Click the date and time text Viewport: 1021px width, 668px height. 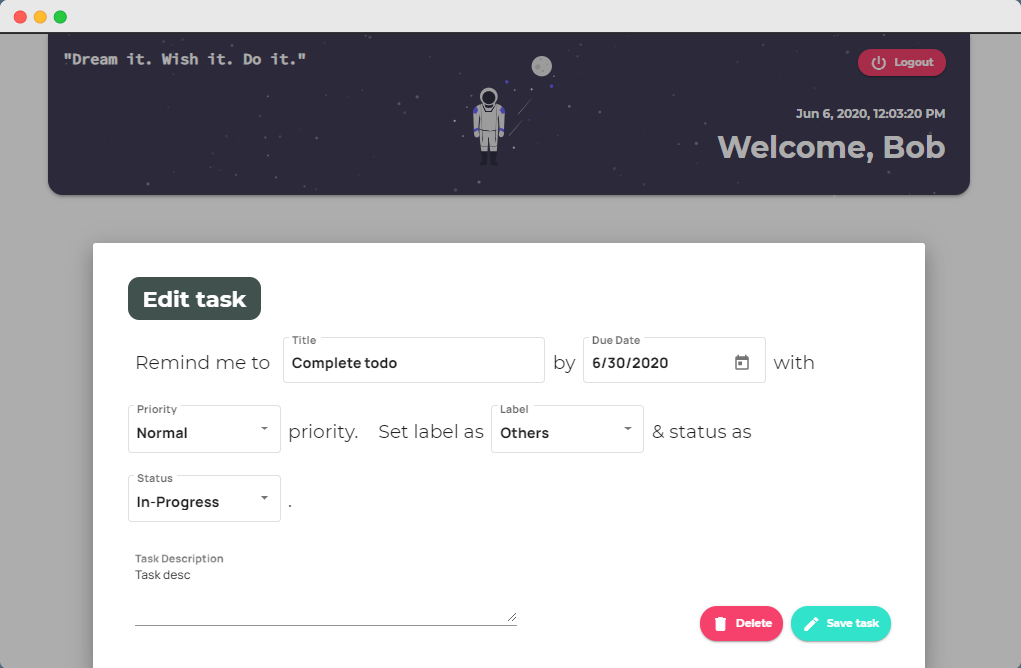(870, 113)
